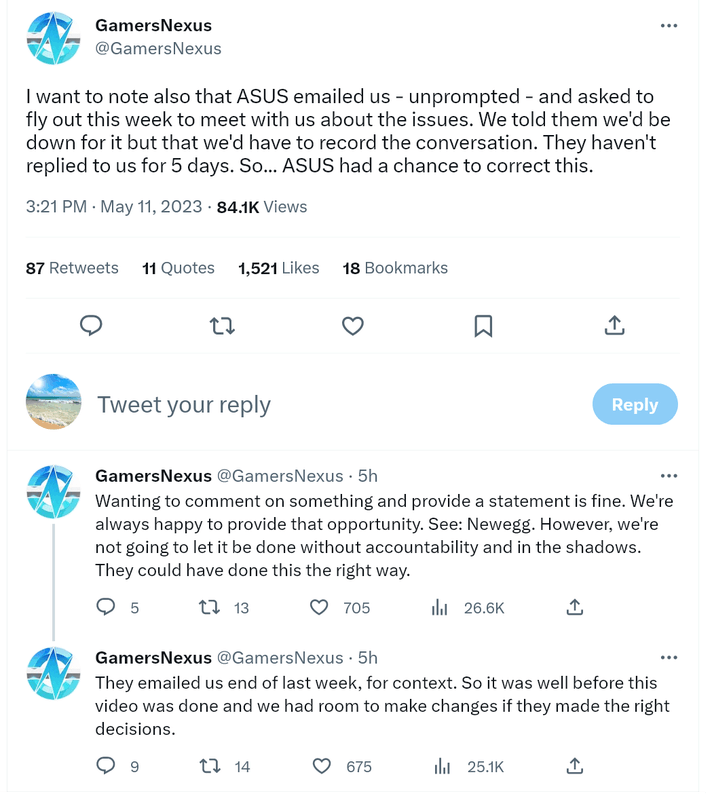
Task: View the 1,521 Likes list
Action: (x=279, y=268)
